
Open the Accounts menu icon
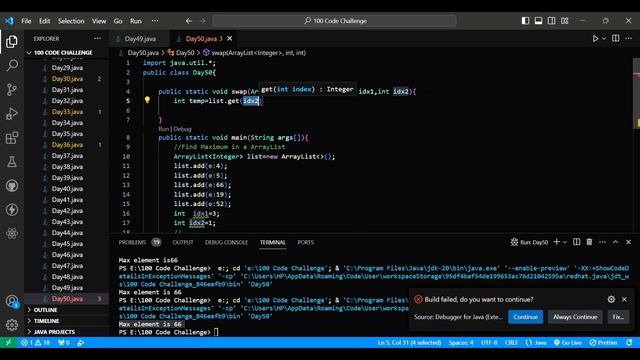[x=12, y=302]
